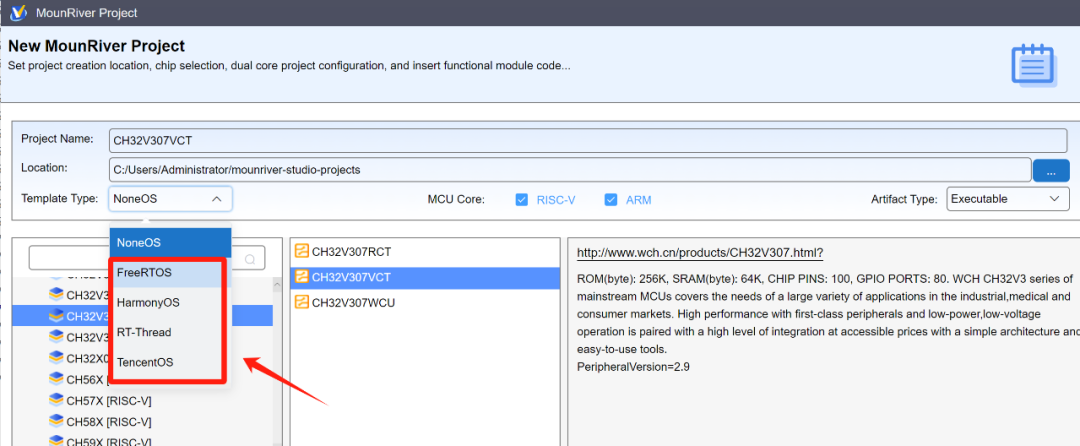
Task: Open the CH32V307 product page link
Action: click(x=700, y=253)
